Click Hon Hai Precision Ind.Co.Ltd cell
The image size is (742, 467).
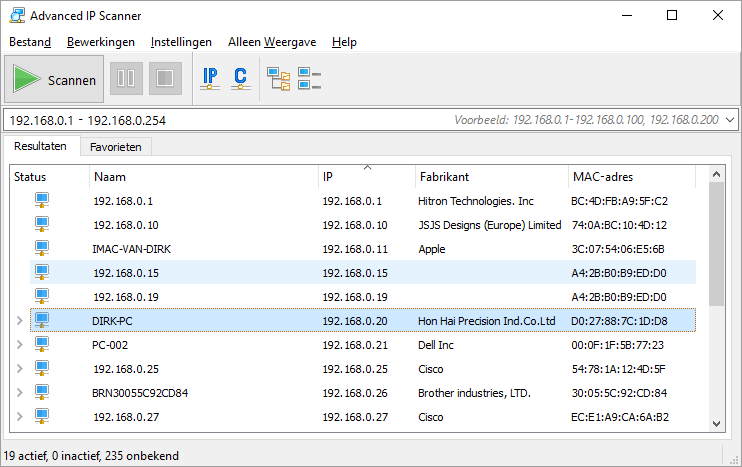coord(486,321)
